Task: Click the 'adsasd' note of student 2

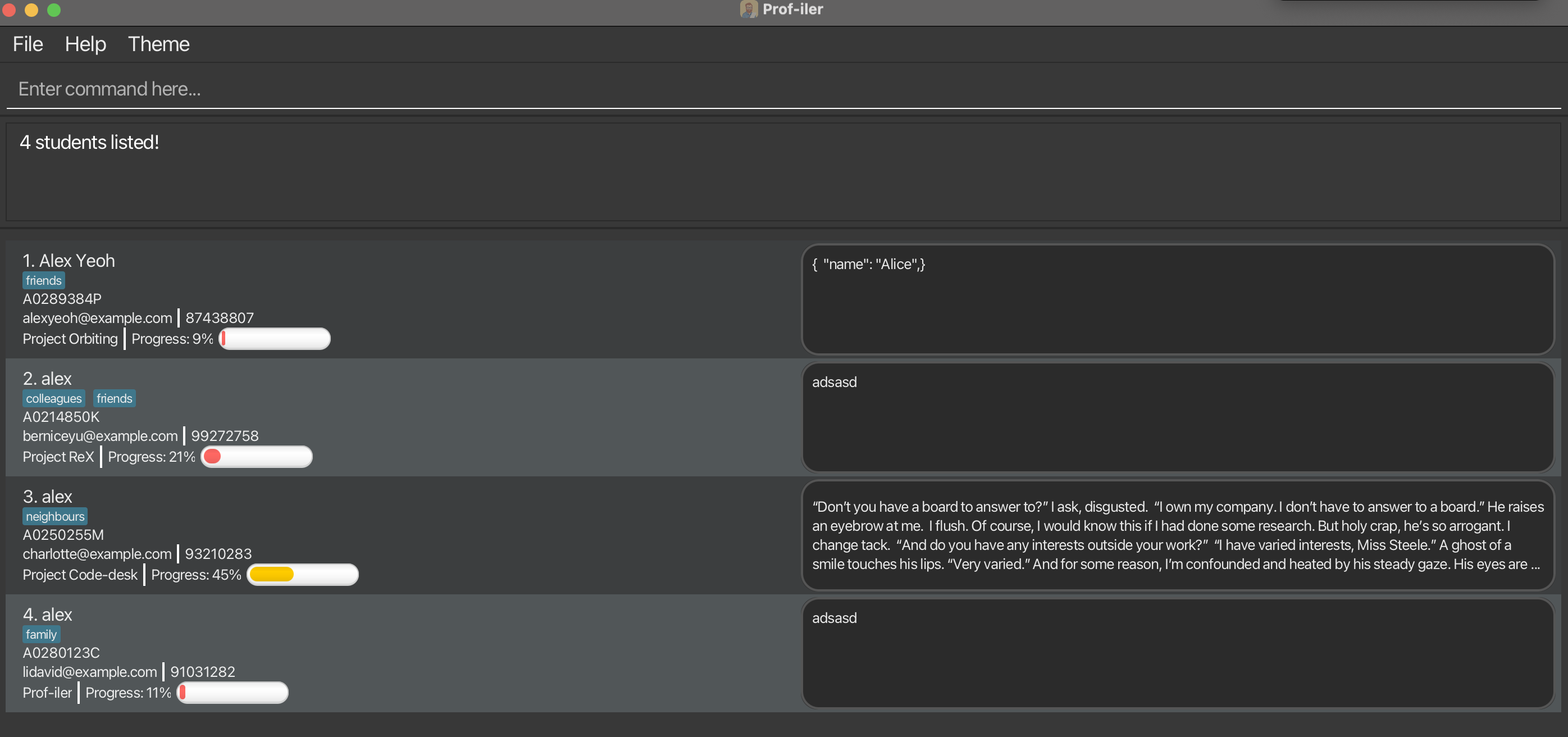Action: (1178, 417)
